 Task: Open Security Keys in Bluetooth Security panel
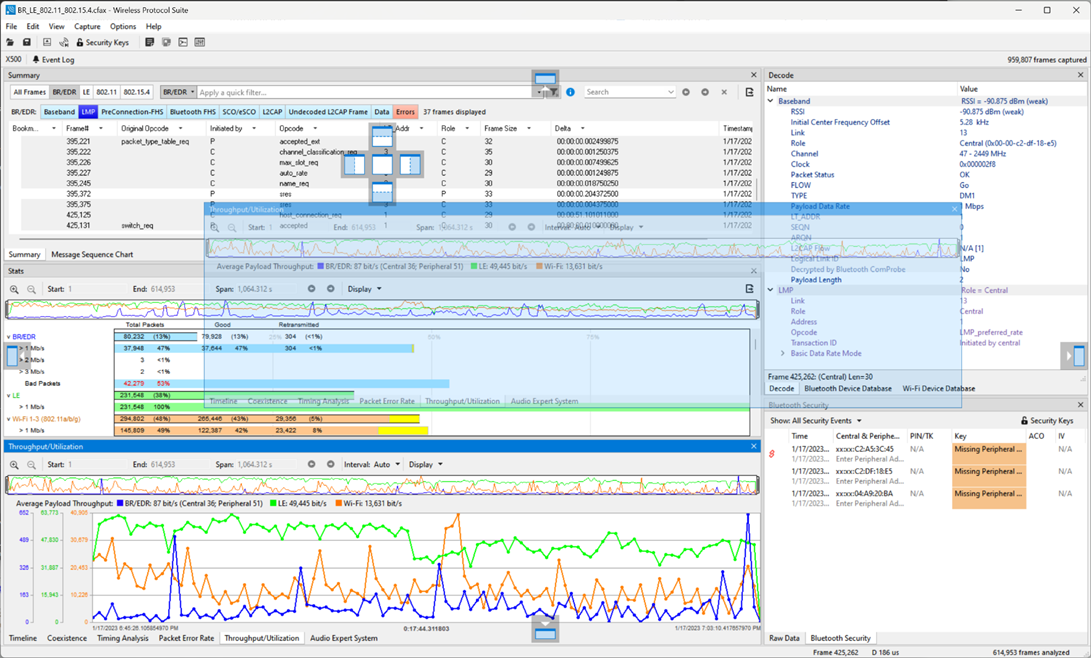pos(1046,421)
